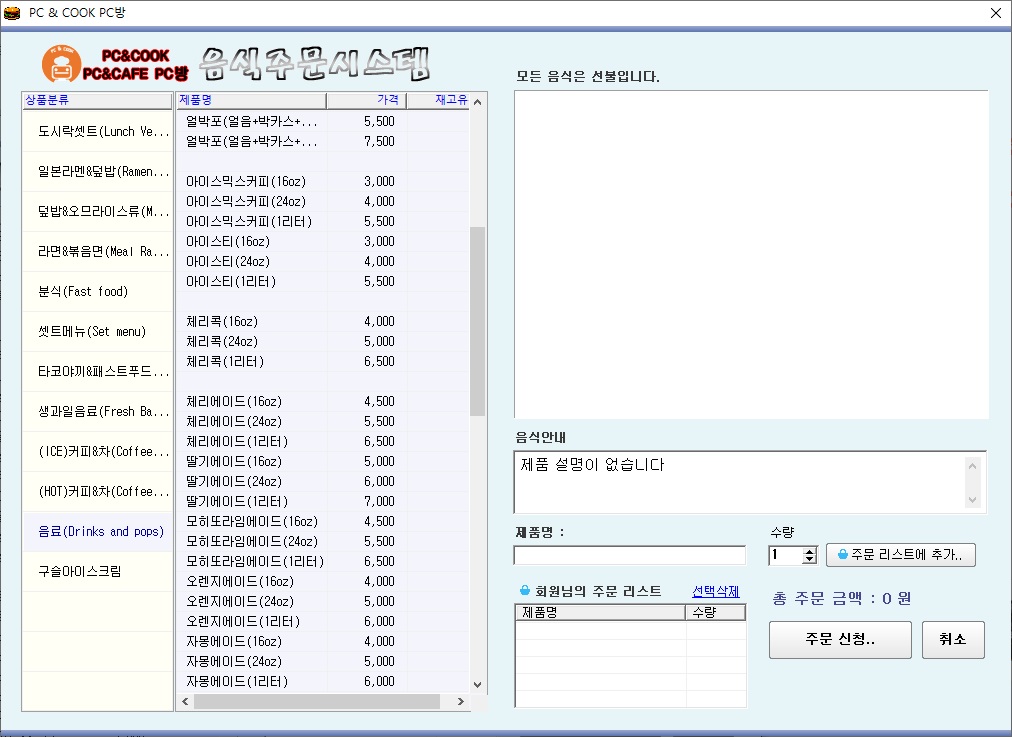
Task: Click product list scroll down arrow
Action: click(478, 685)
